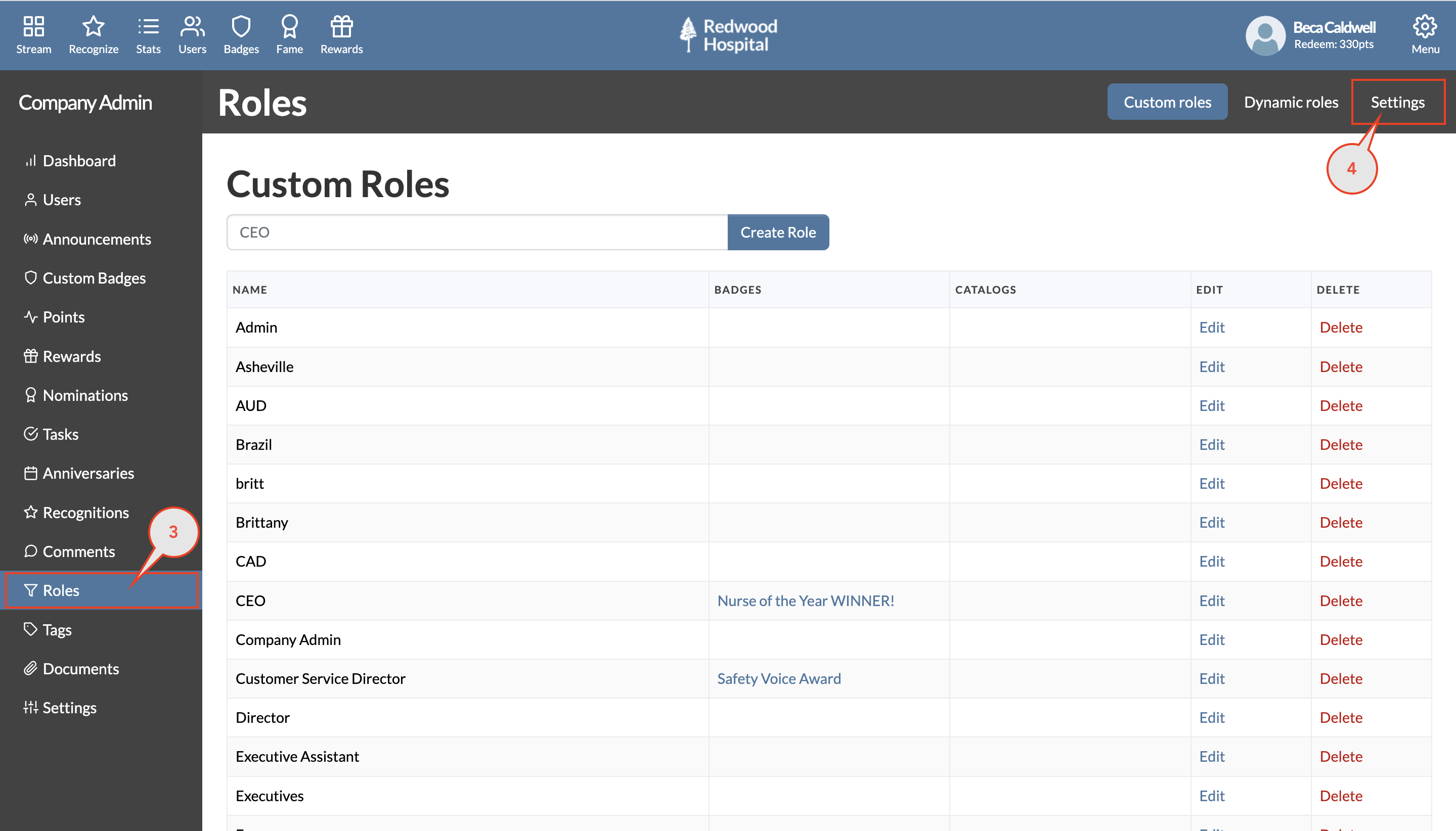Click the Create Role button

pos(778,232)
